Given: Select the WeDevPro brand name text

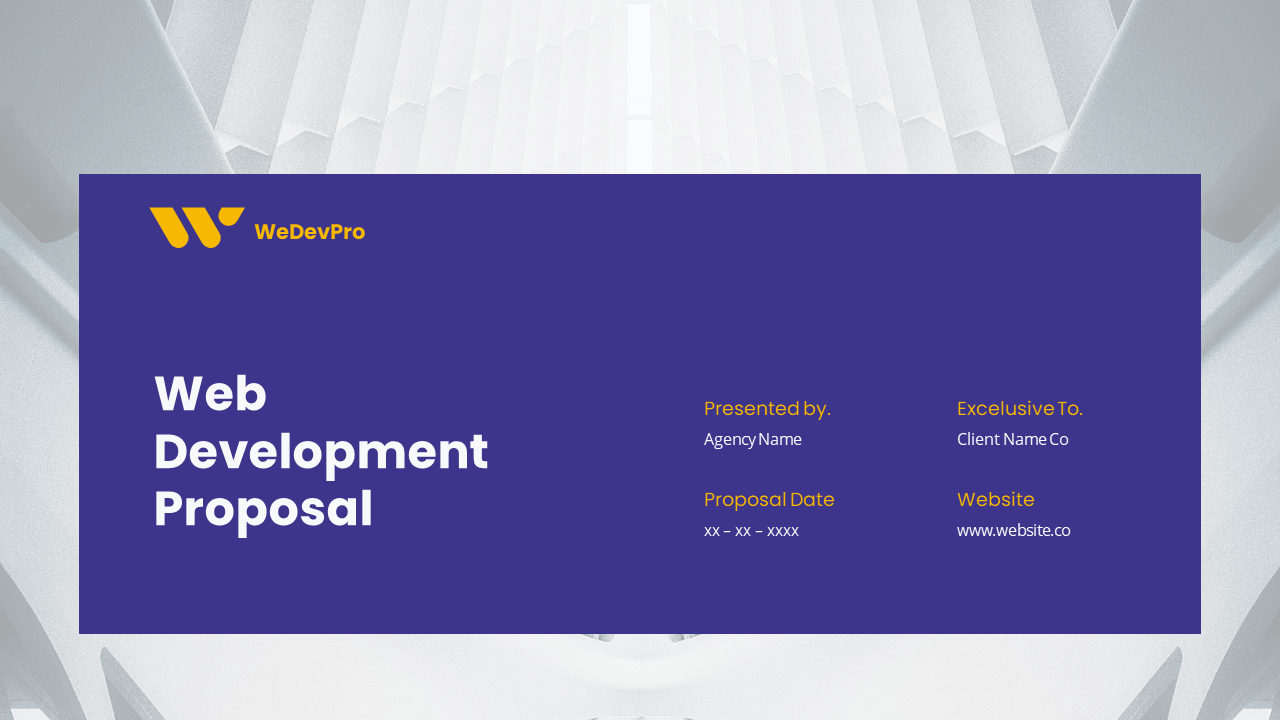Looking at the screenshot, I should (x=309, y=232).
